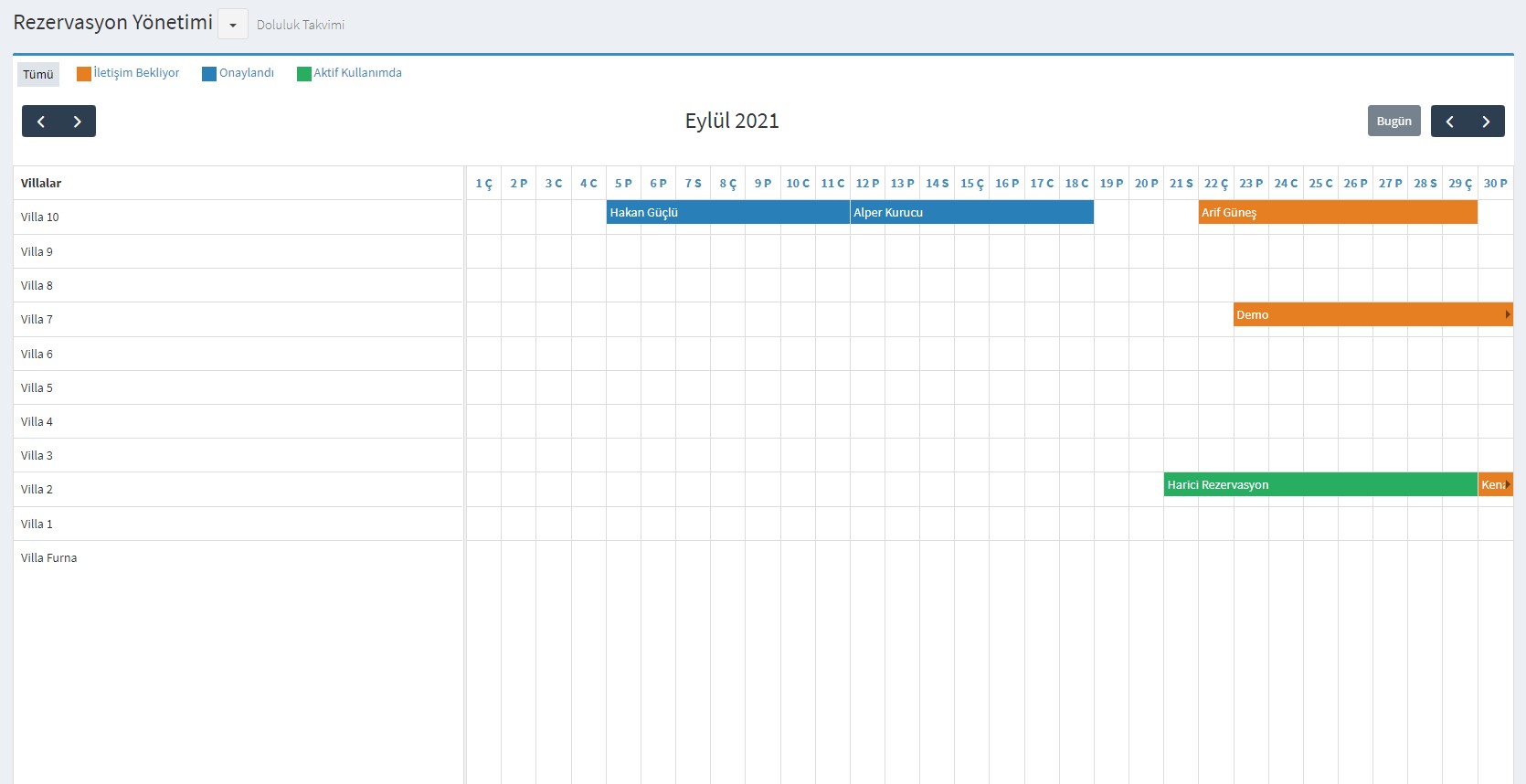Go to next month using right-side arrow
The height and width of the screenshot is (784, 1526).
point(1486,122)
